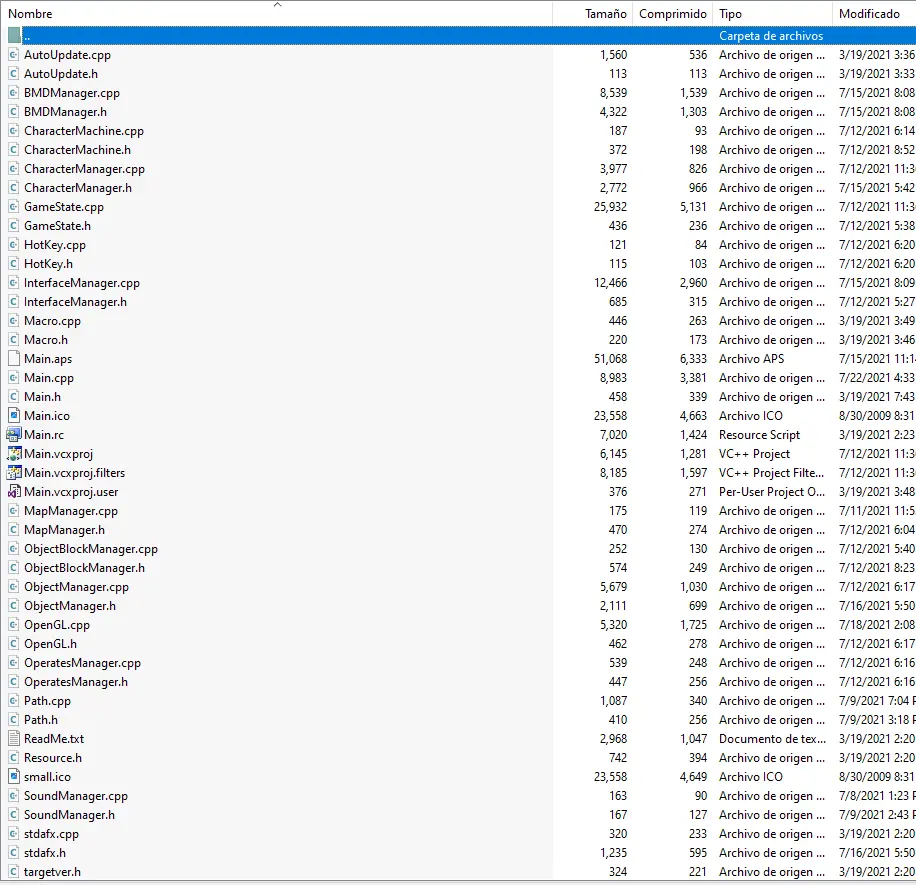
Task: Select the file name OpenGL.cpp
Action: click(57, 624)
